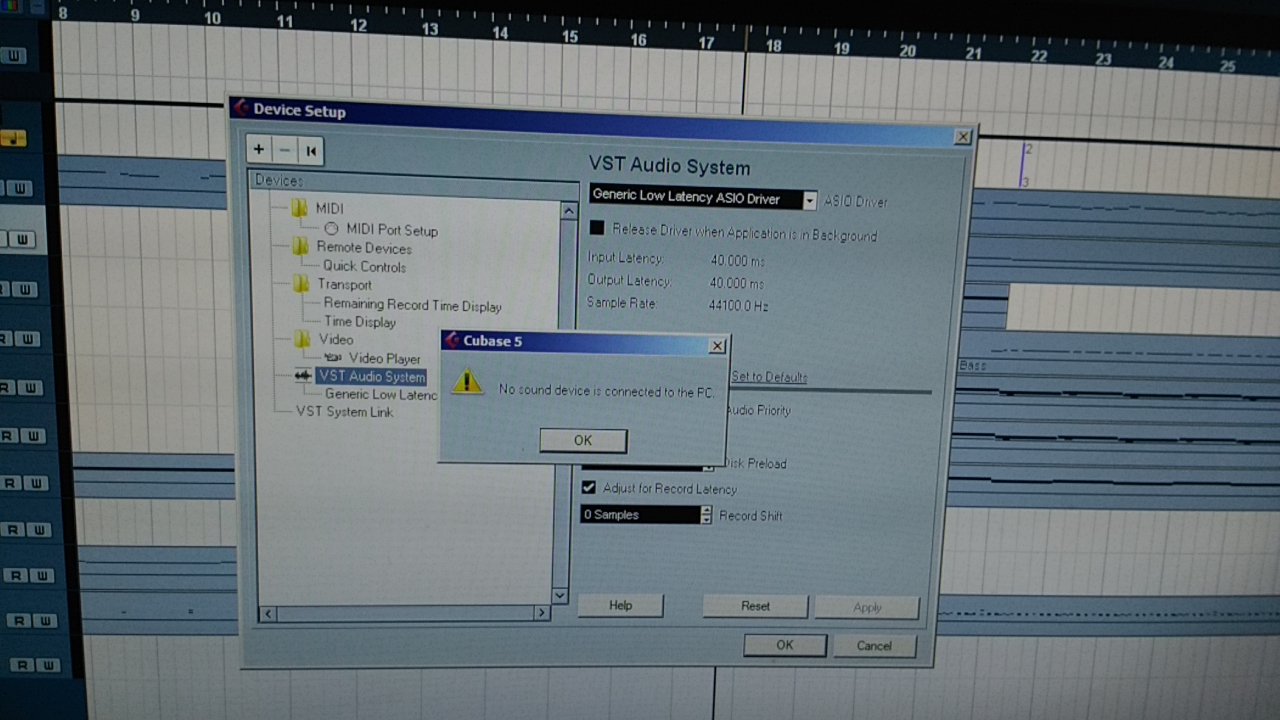This screenshot has height=720, width=1280.
Task: Click the Video Player camera icon
Action: (332, 357)
